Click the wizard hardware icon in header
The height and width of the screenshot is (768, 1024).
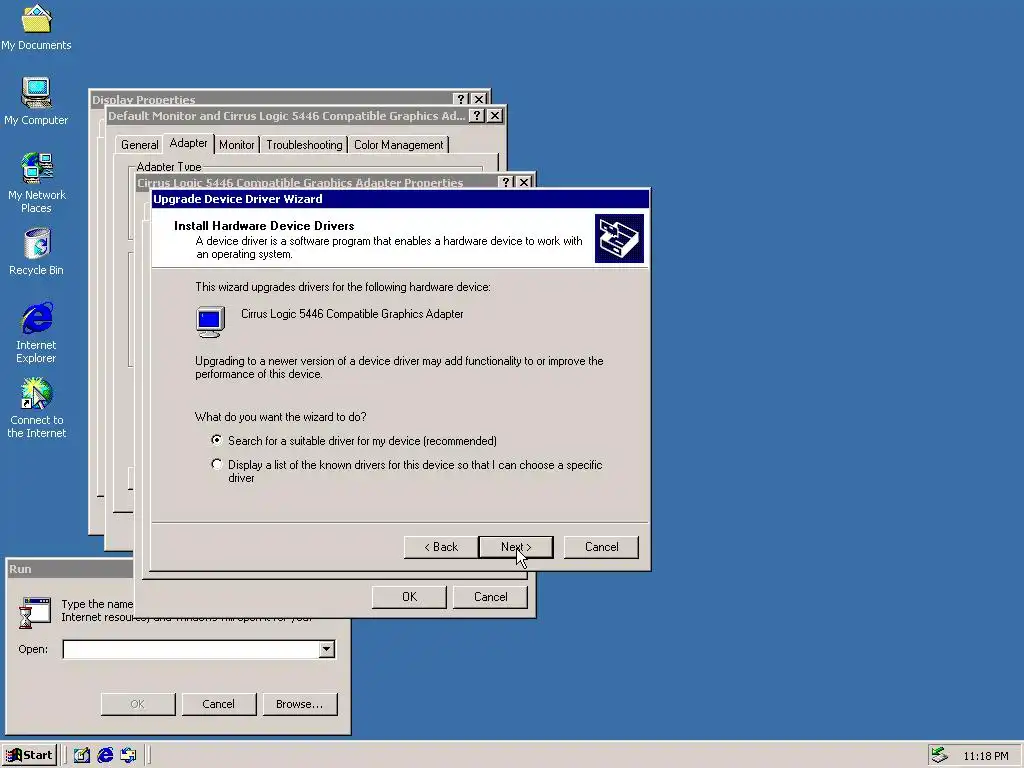coord(619,238)
